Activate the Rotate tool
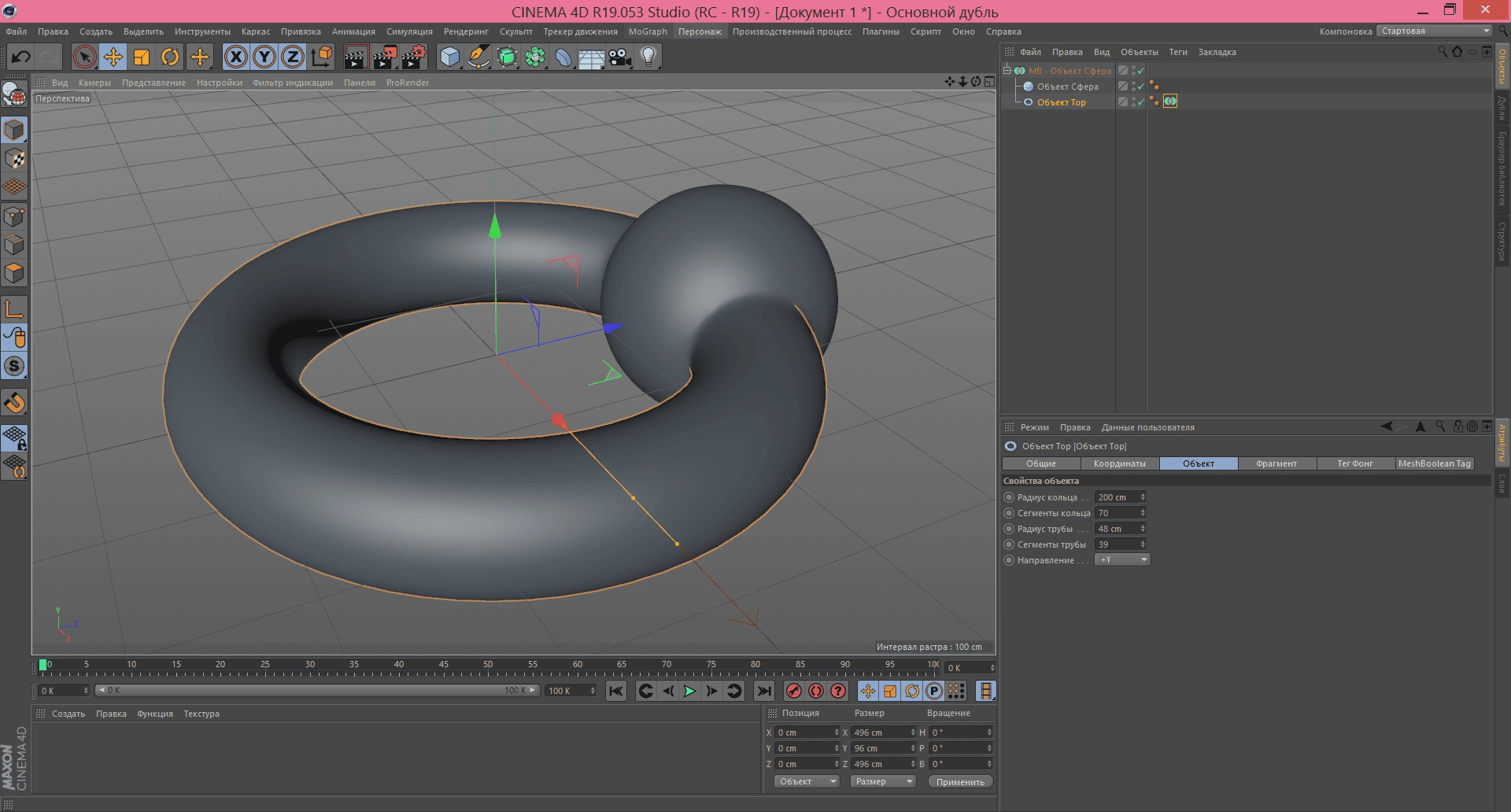Screen dimensions: 1511x812 click(170, 57)
